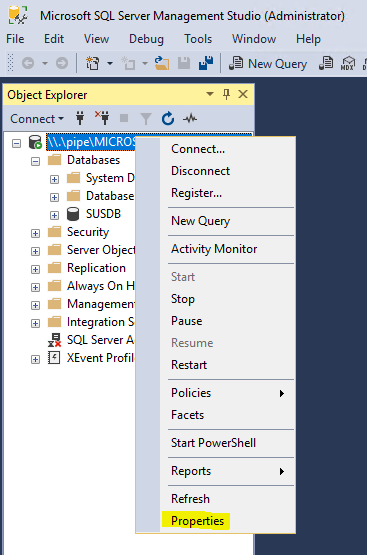This screenshot has width=367, height=555.
Task: Click the Save disk icon
Action: 184,64
